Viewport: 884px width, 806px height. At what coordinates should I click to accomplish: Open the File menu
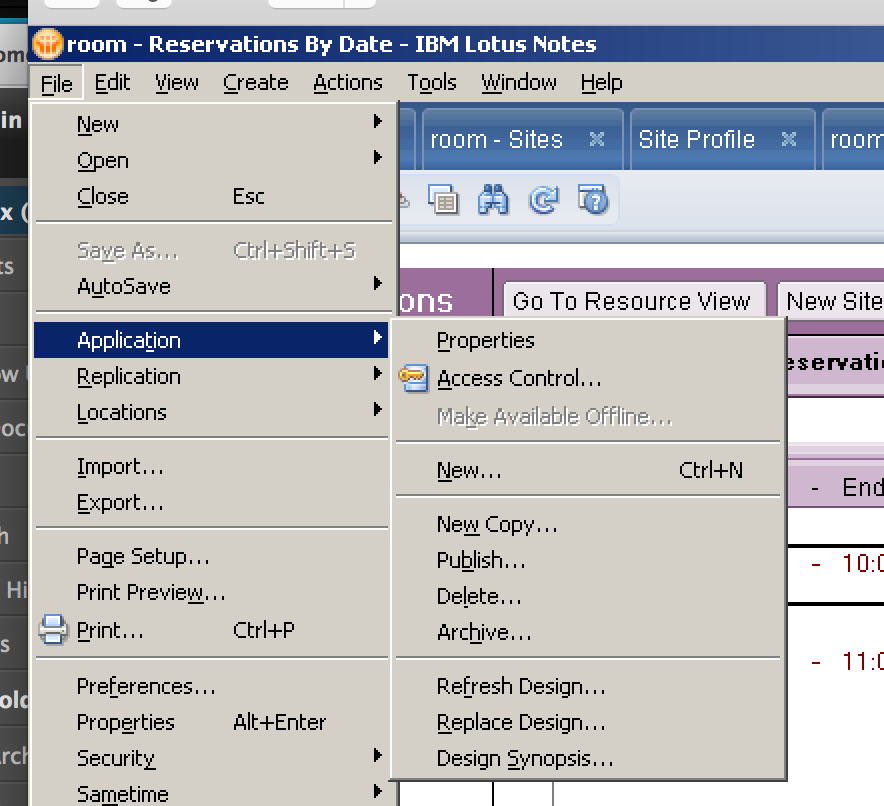tap(56, 83)
